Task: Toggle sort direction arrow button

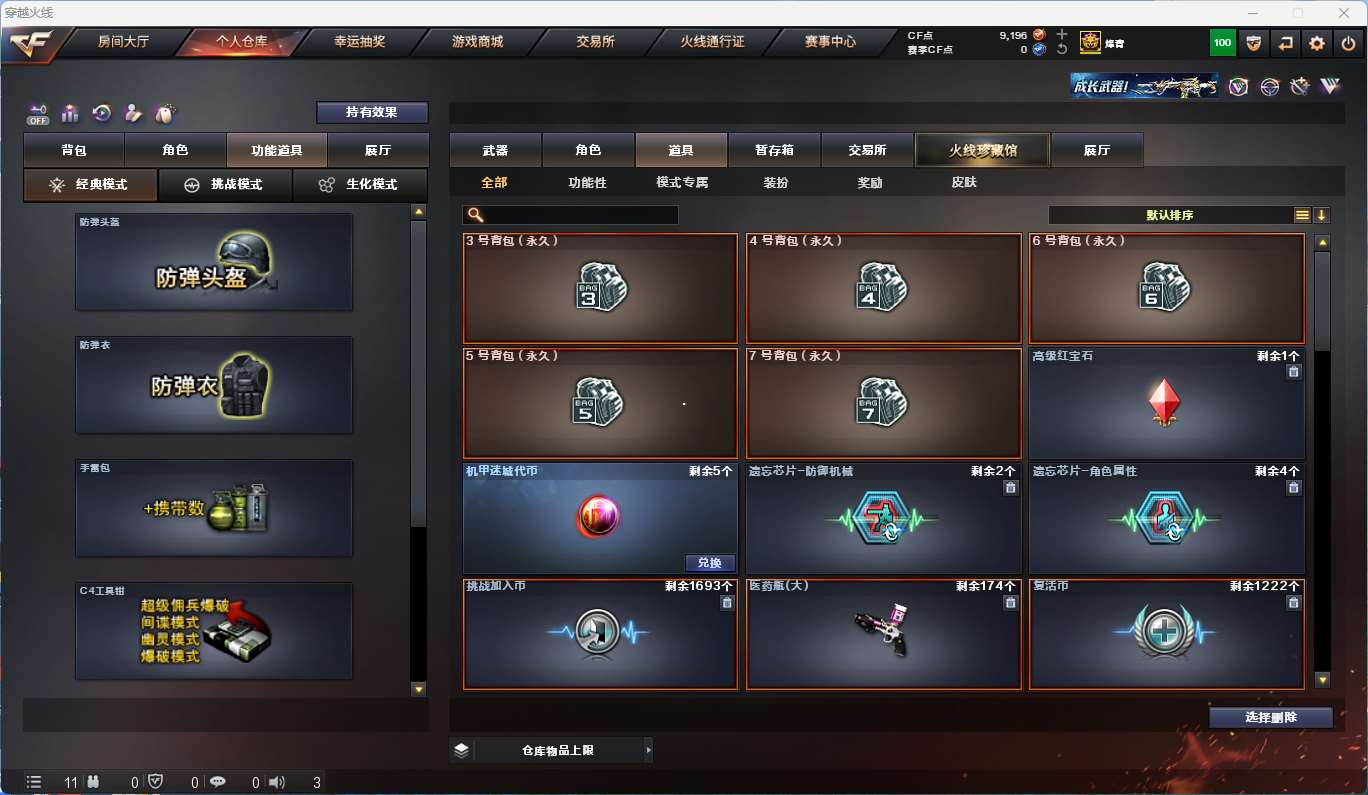Action: click(1321, 215)
